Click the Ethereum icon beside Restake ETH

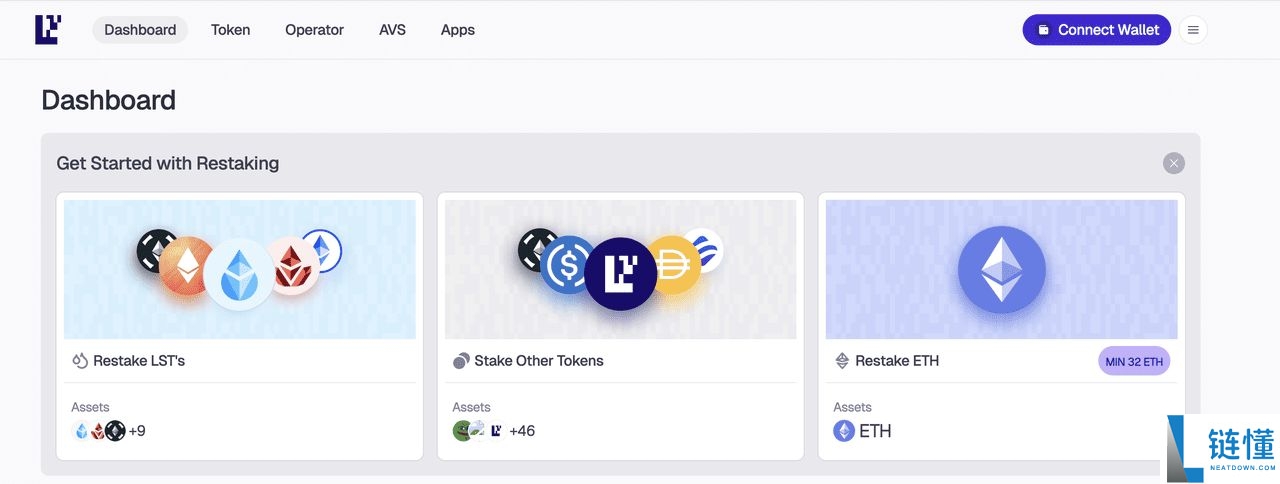click(x=842, y=361)
